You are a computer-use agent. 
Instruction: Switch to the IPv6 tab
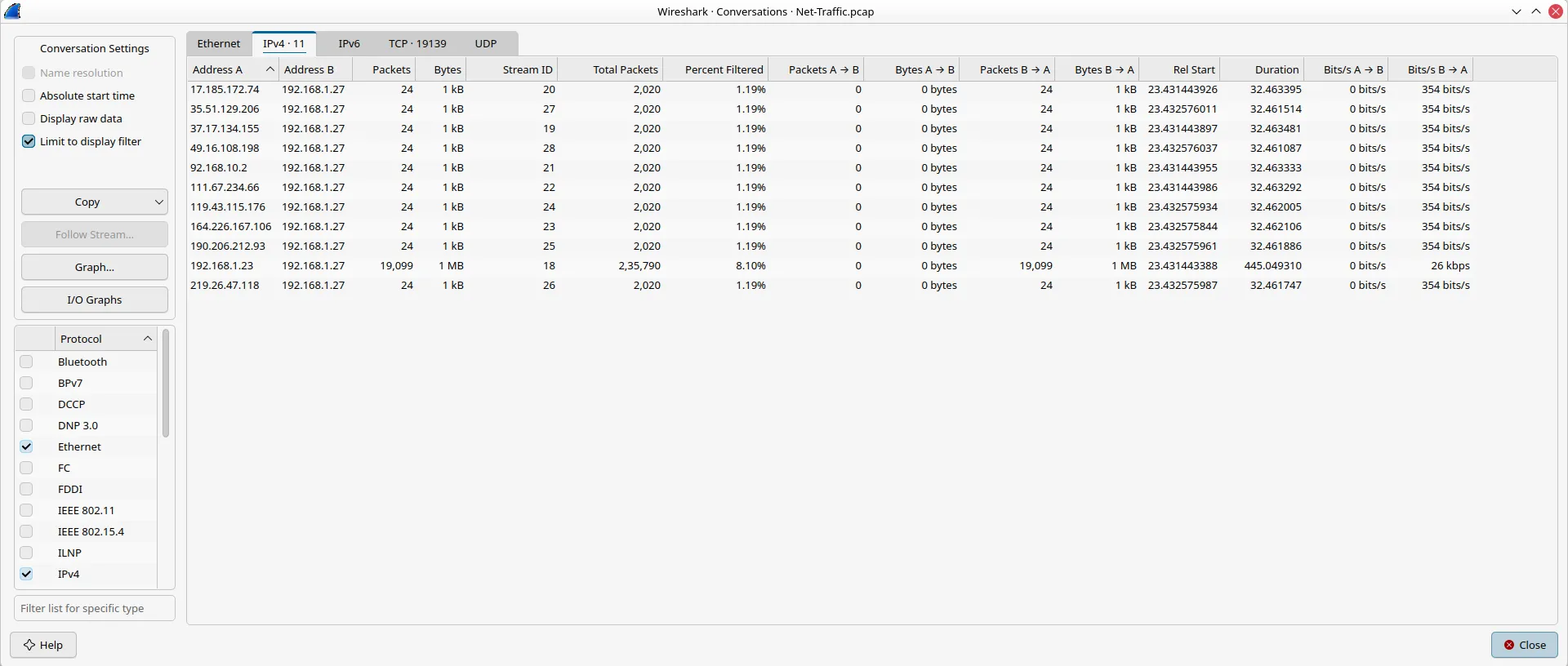click(349, 43)
